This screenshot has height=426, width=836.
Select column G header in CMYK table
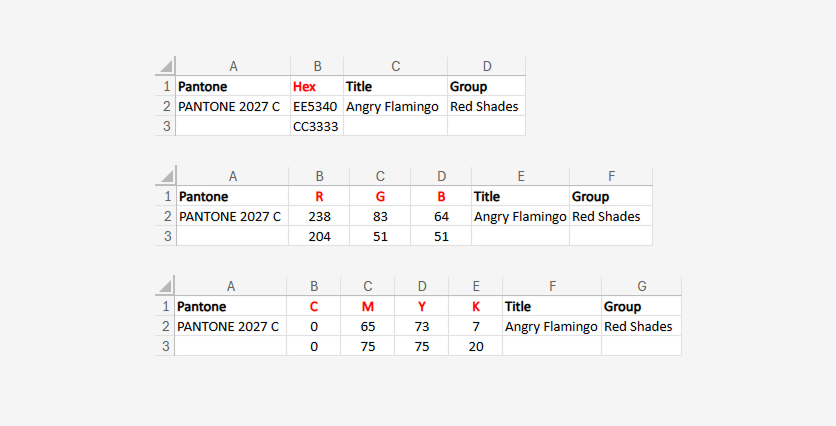[641, 286]
